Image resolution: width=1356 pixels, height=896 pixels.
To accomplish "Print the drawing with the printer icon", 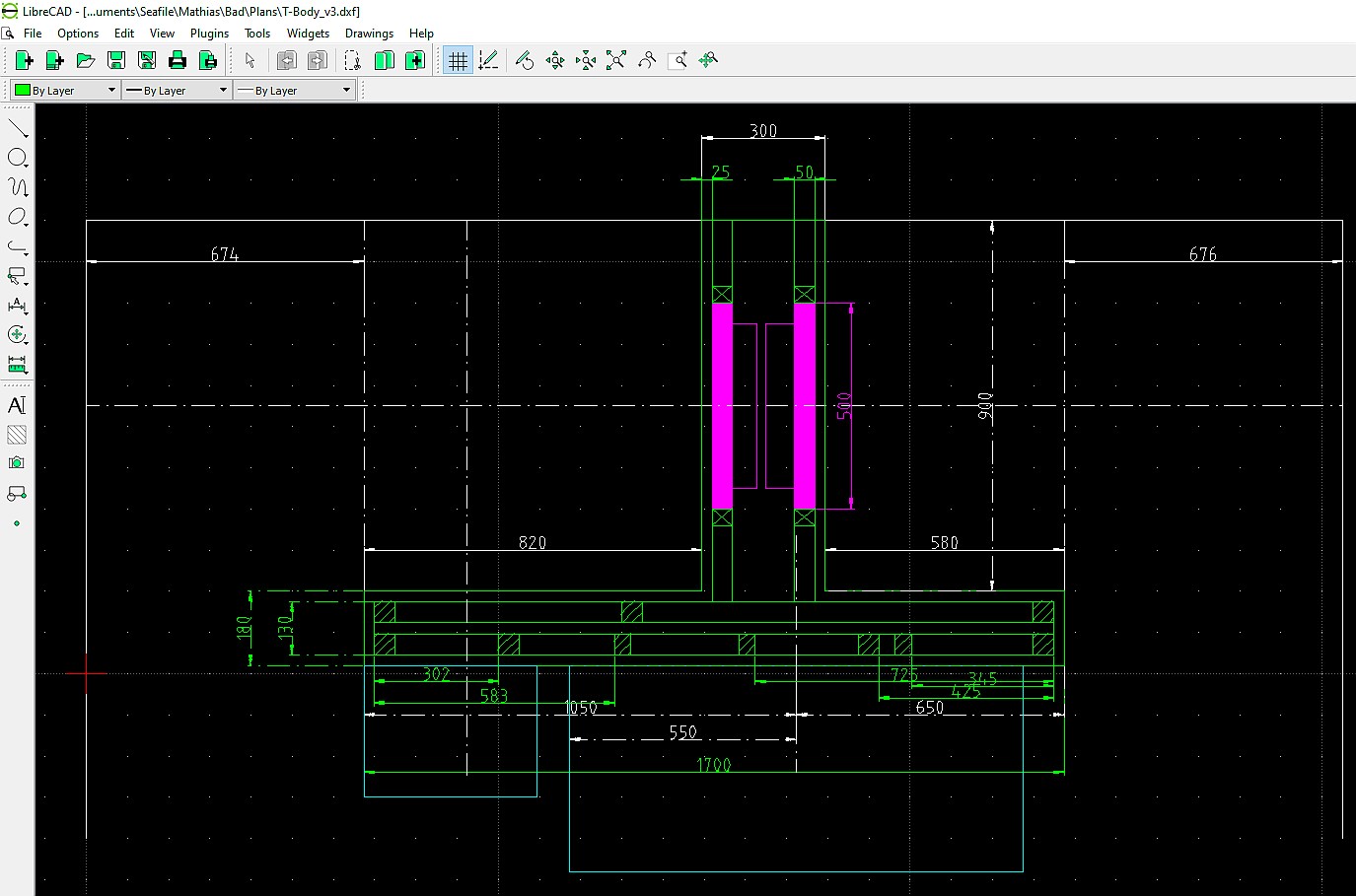I will (x=177, y=61).
